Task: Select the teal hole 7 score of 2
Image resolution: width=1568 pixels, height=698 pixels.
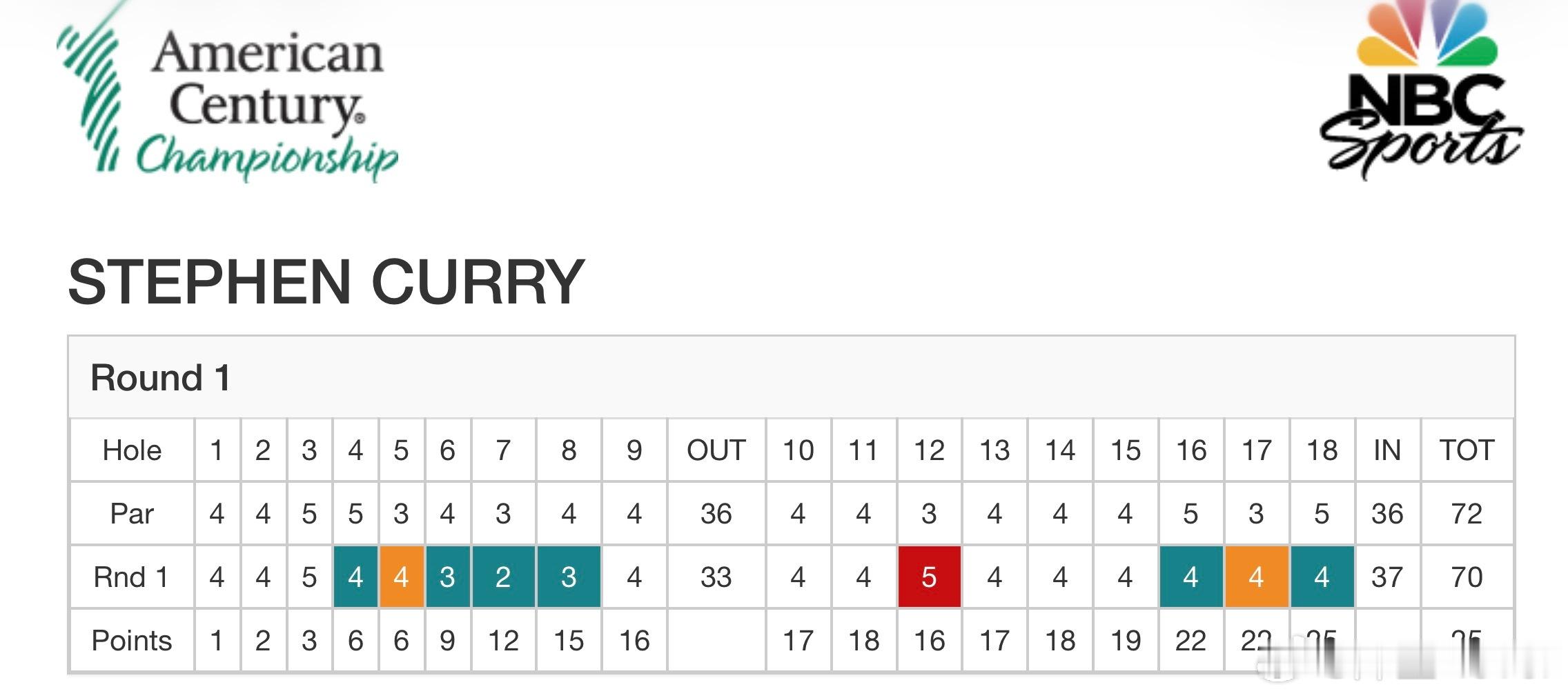Action: pos(503,577)
